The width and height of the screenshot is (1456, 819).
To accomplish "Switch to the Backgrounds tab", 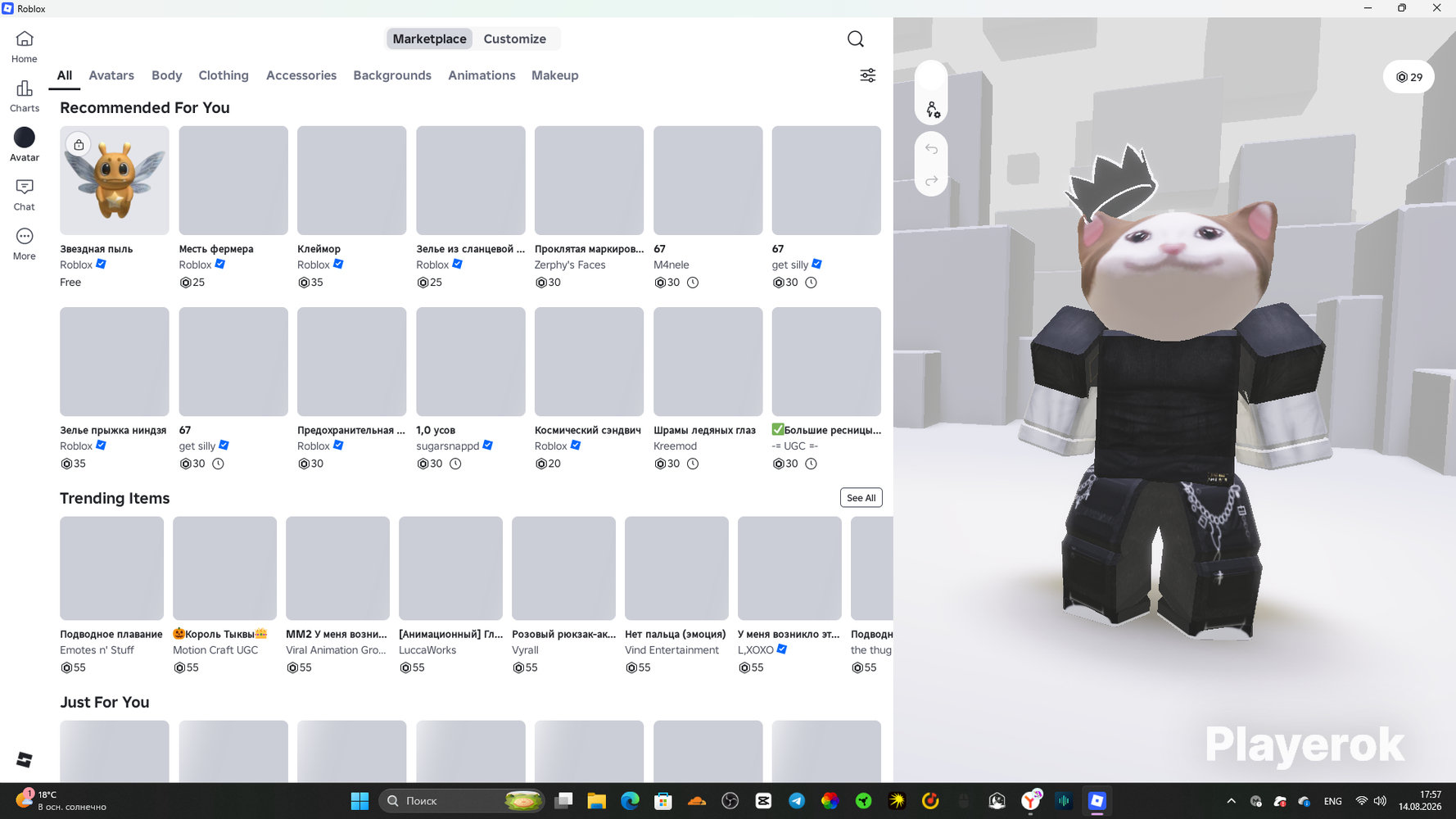I will (x=392, y=75).
